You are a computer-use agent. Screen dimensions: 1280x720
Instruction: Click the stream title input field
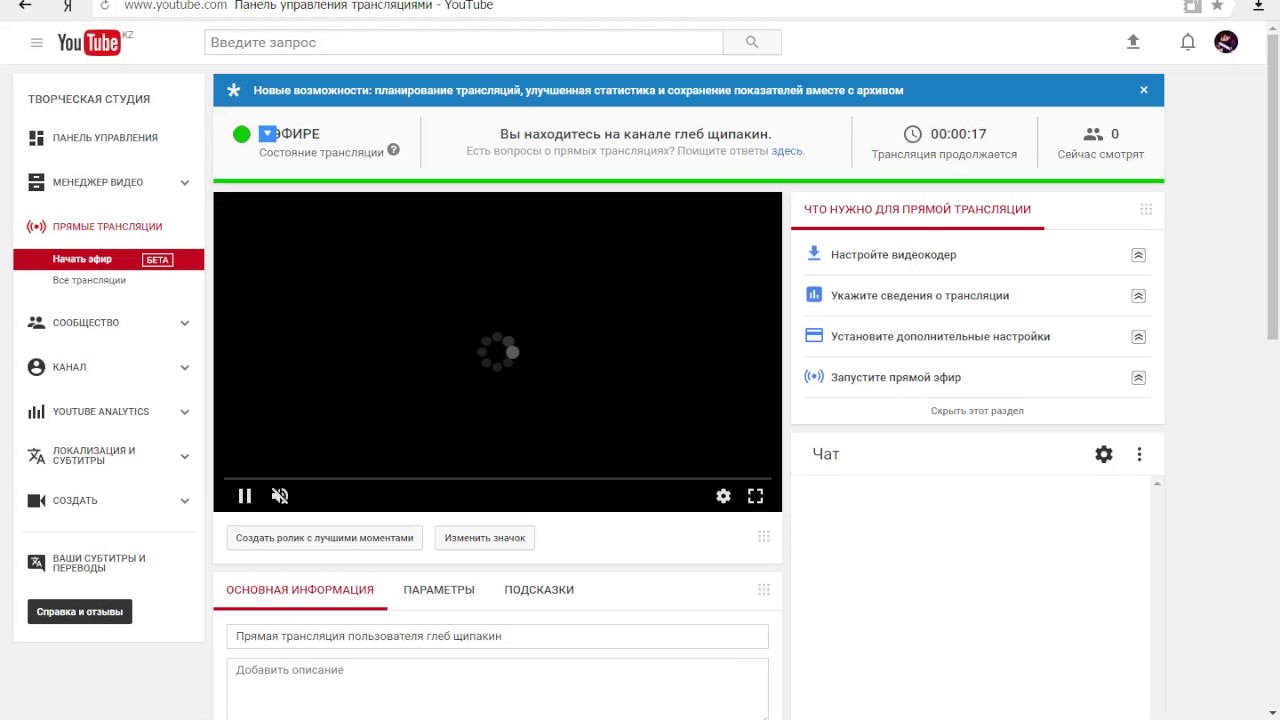(497, 636)
